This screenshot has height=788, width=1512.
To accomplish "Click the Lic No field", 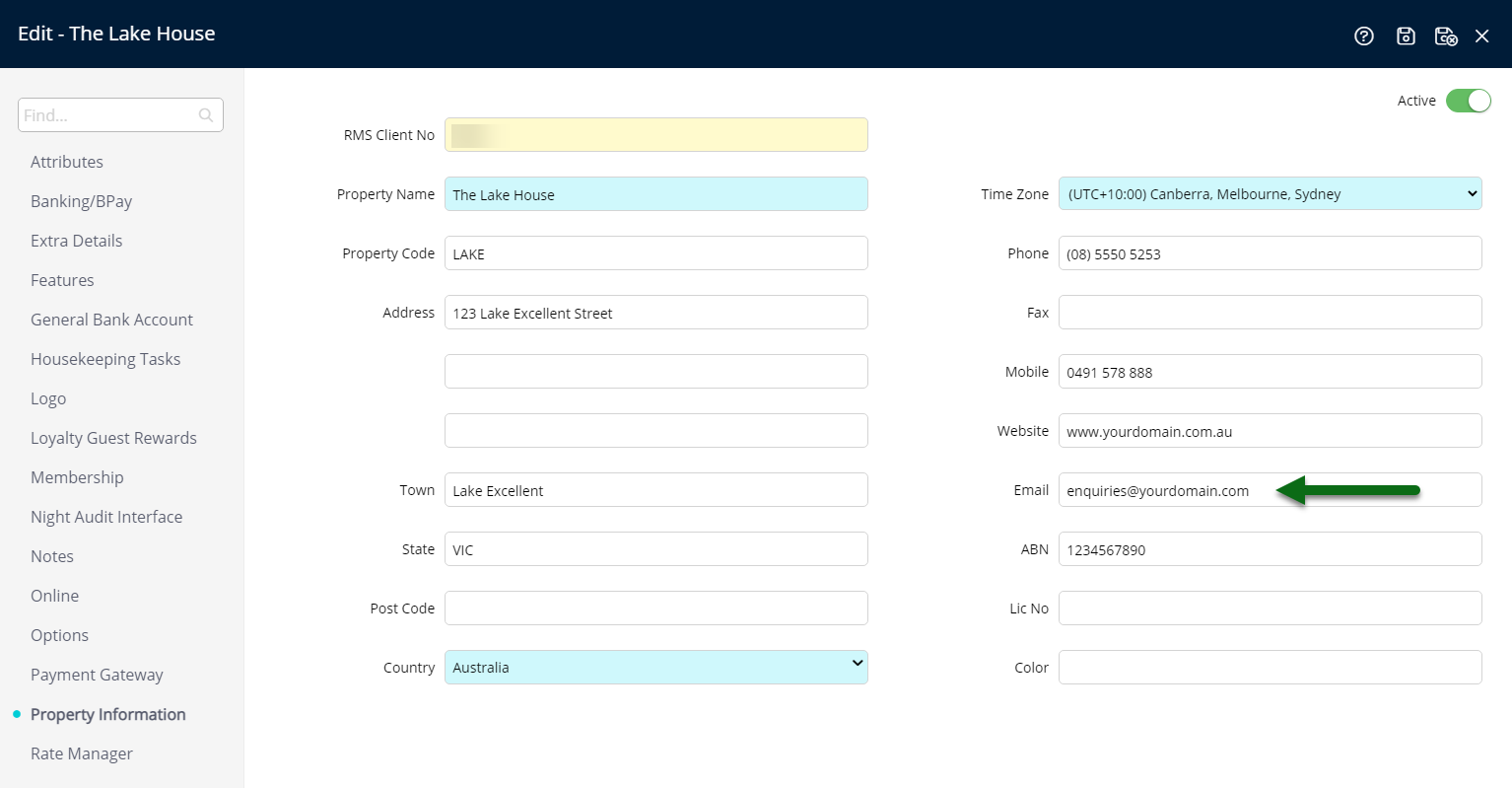I will point(1271,609).
